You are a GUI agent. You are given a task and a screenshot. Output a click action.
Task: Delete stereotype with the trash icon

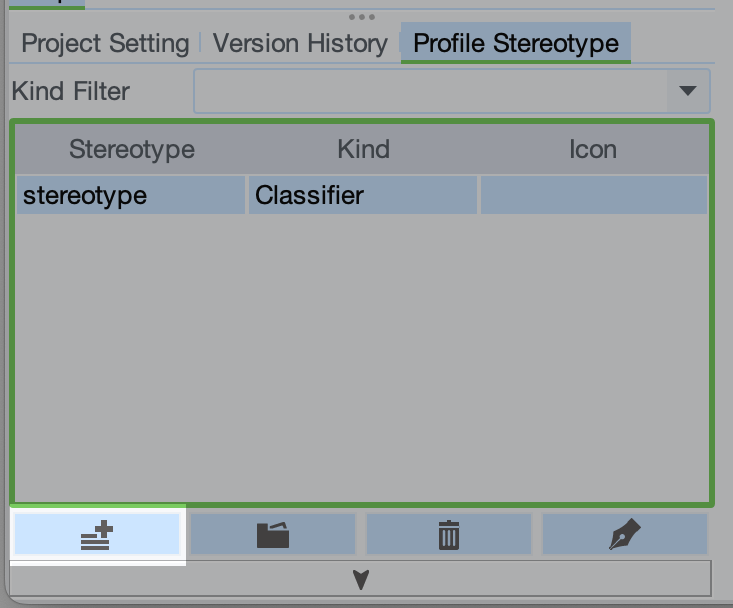[x=449, y=535]
